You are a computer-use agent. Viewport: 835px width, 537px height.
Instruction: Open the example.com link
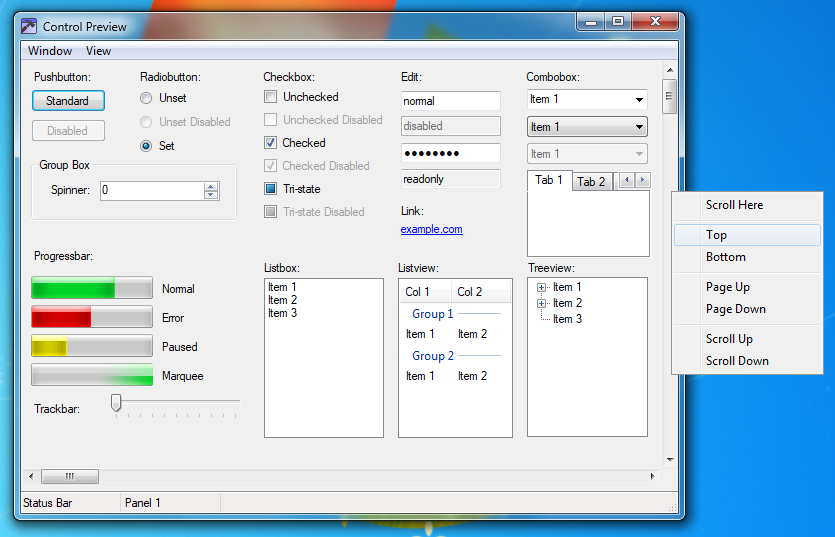point(431,229)
